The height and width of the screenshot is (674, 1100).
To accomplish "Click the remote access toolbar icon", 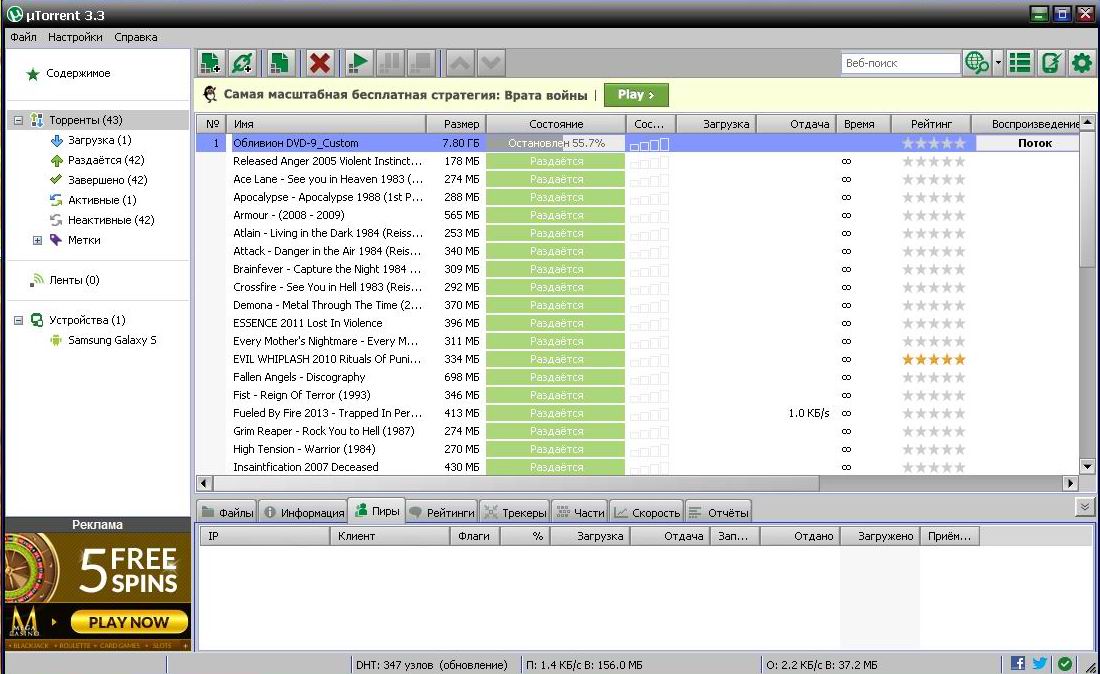I will (1050, 63).
